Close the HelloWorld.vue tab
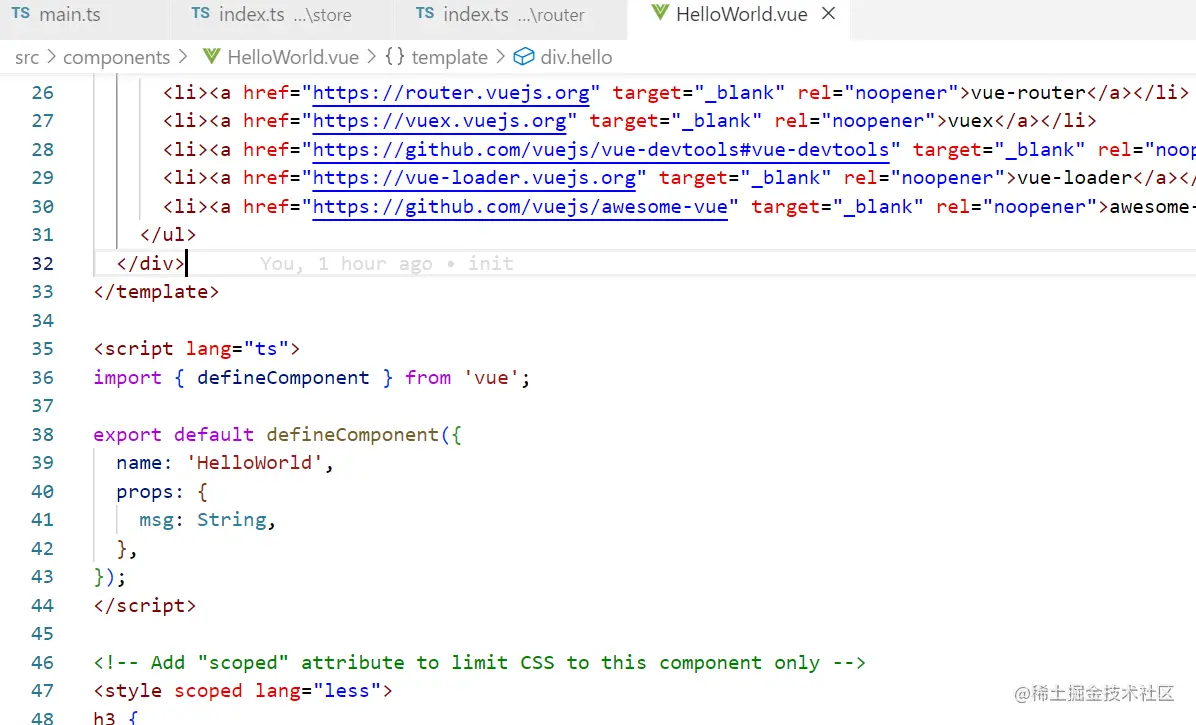1196x725 pixels. tap(829, 14)
